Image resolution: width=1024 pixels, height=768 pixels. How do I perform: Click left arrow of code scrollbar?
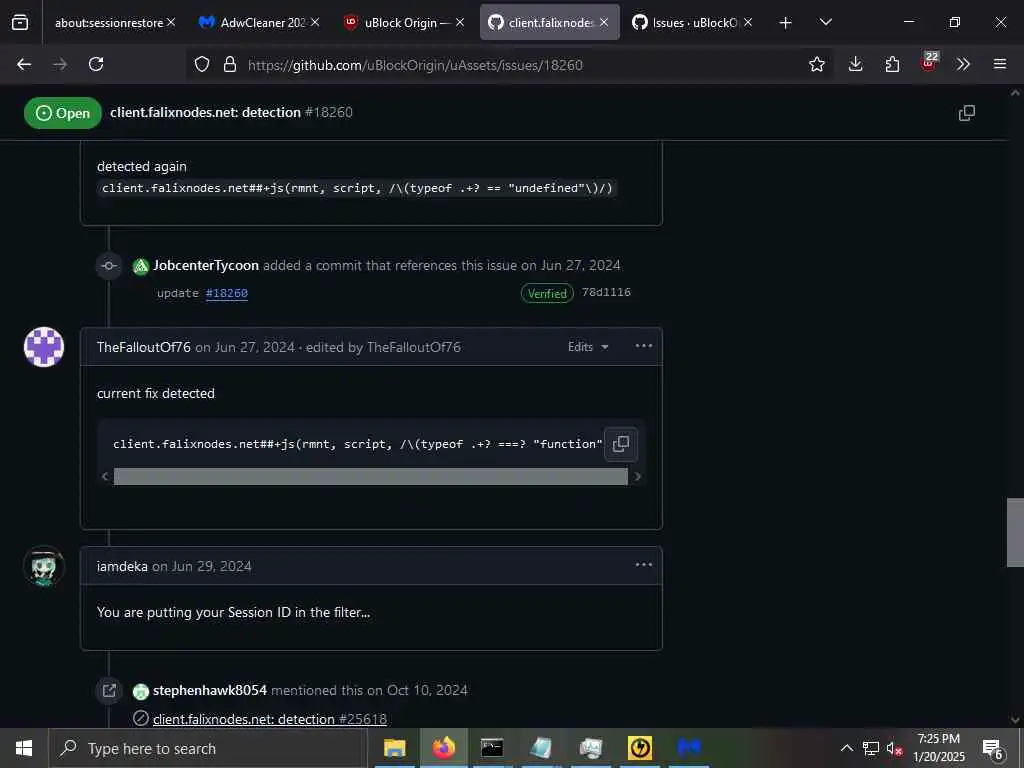pyautogui.click(x=105, y=476)
